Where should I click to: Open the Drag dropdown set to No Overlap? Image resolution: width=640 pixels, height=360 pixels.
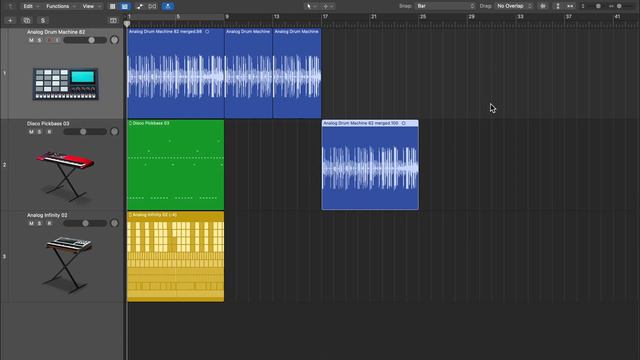tap(514, 6)
